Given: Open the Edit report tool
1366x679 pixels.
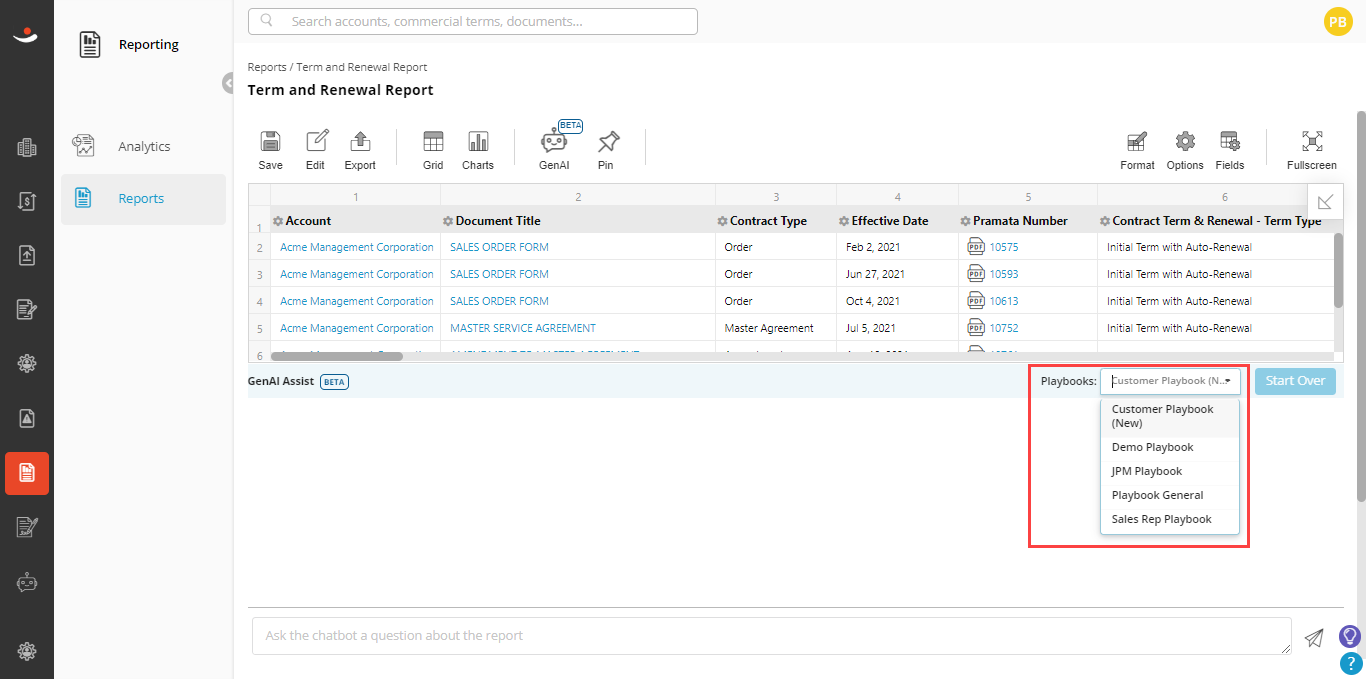Looking at the screenshot, I should pos(316,141).
